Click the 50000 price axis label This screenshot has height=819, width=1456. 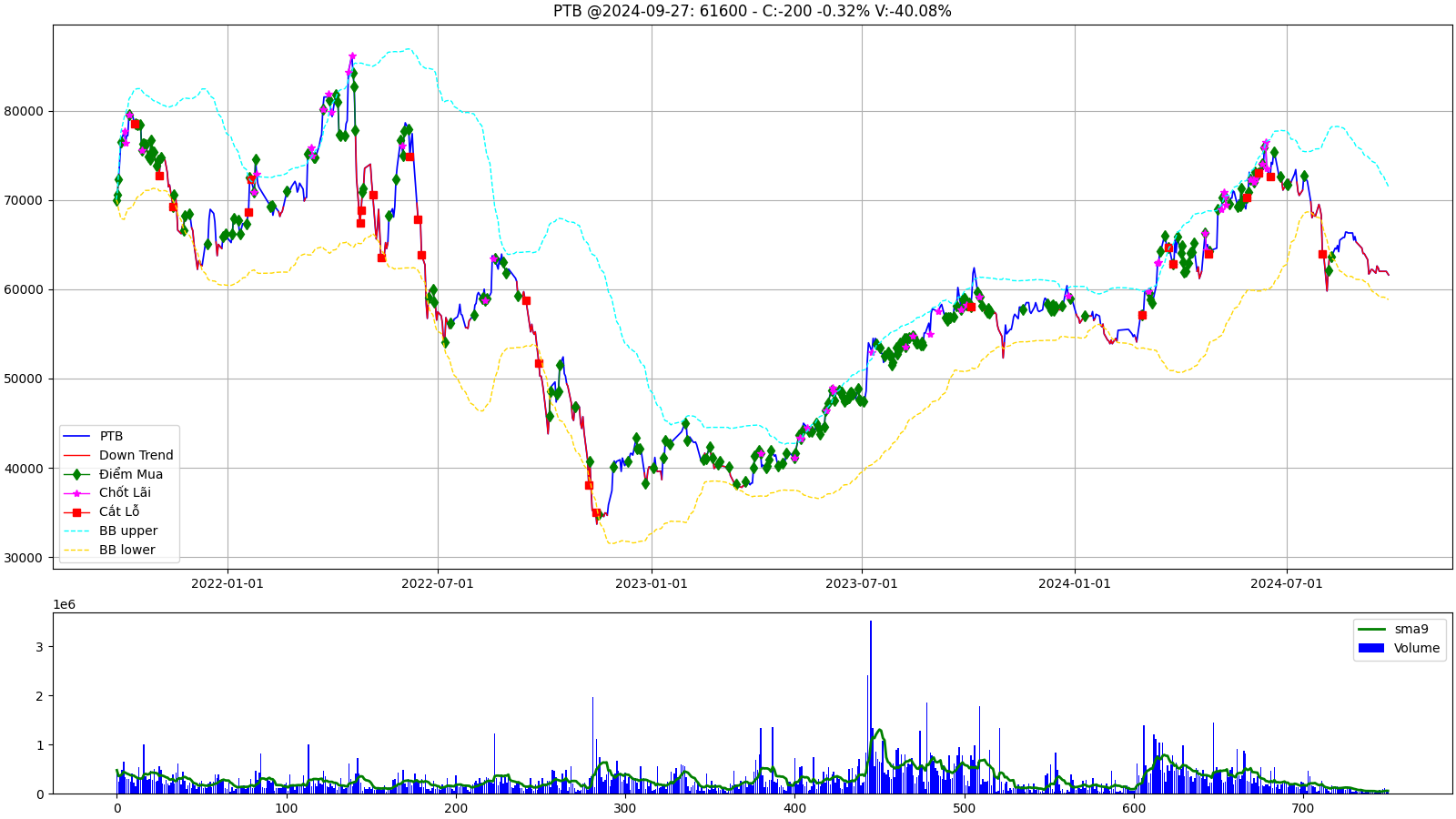(x=24, y=379)
